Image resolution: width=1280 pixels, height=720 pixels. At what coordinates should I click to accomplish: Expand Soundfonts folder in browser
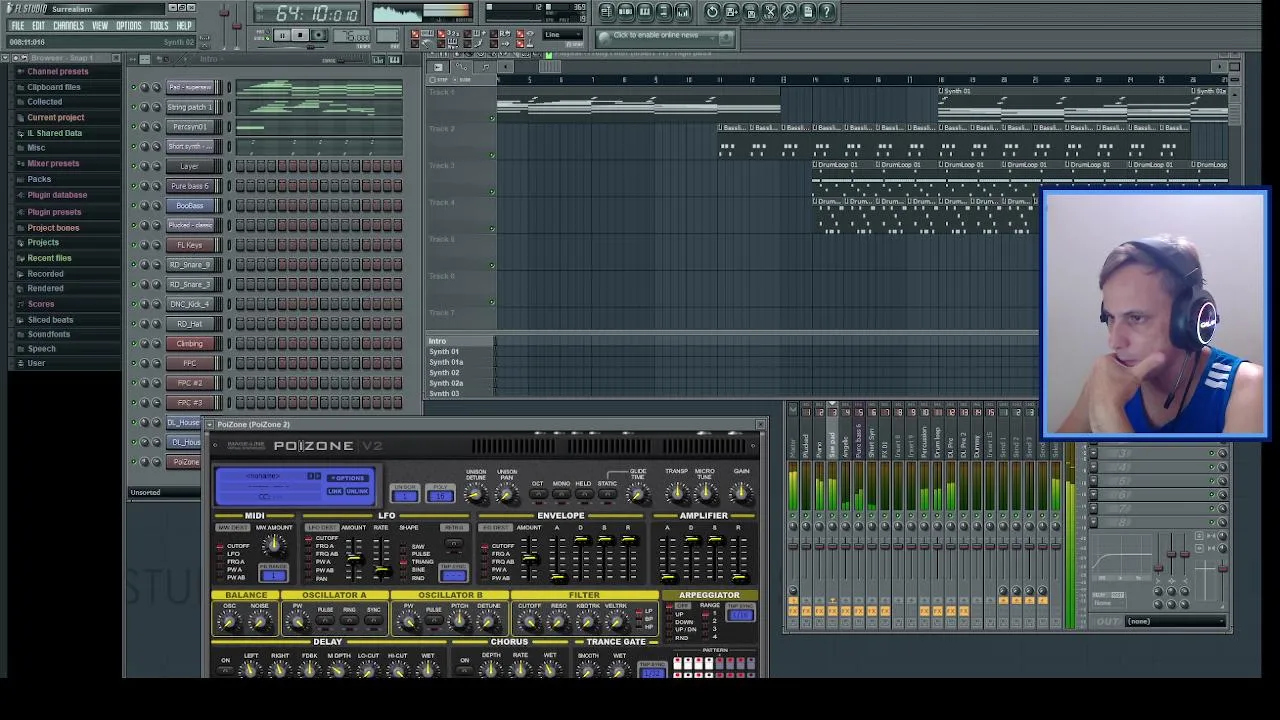click(x=48, y=335)
